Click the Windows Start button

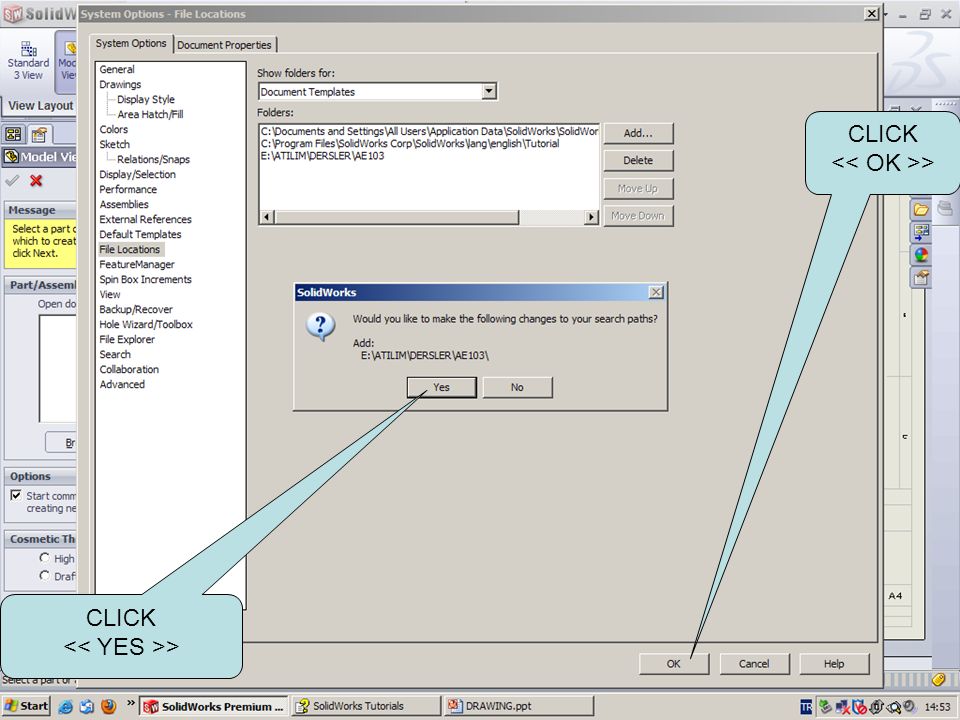26,706
